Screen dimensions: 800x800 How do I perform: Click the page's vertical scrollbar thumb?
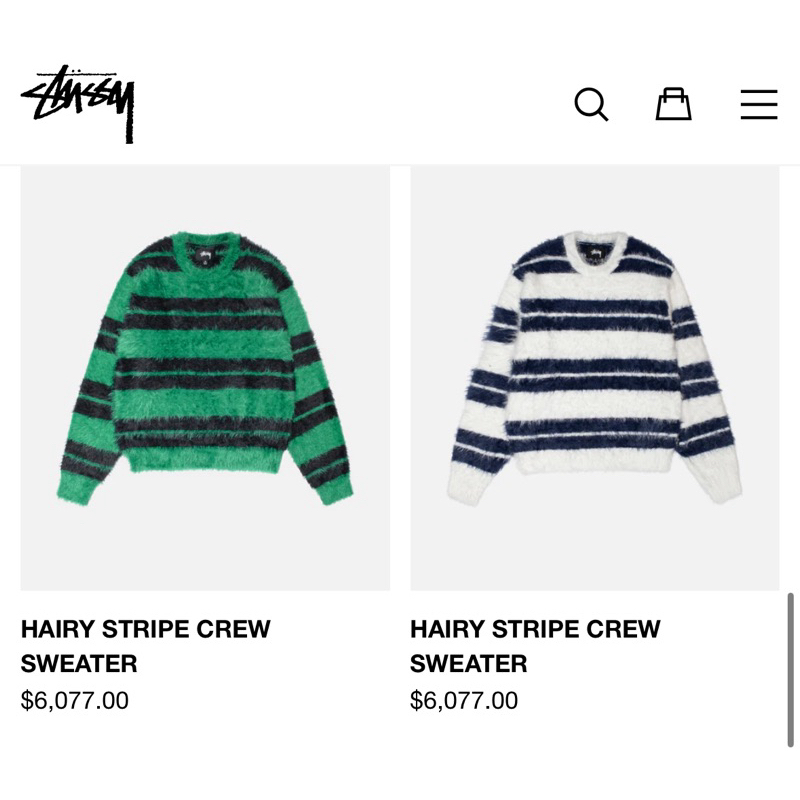coord(790,670)
